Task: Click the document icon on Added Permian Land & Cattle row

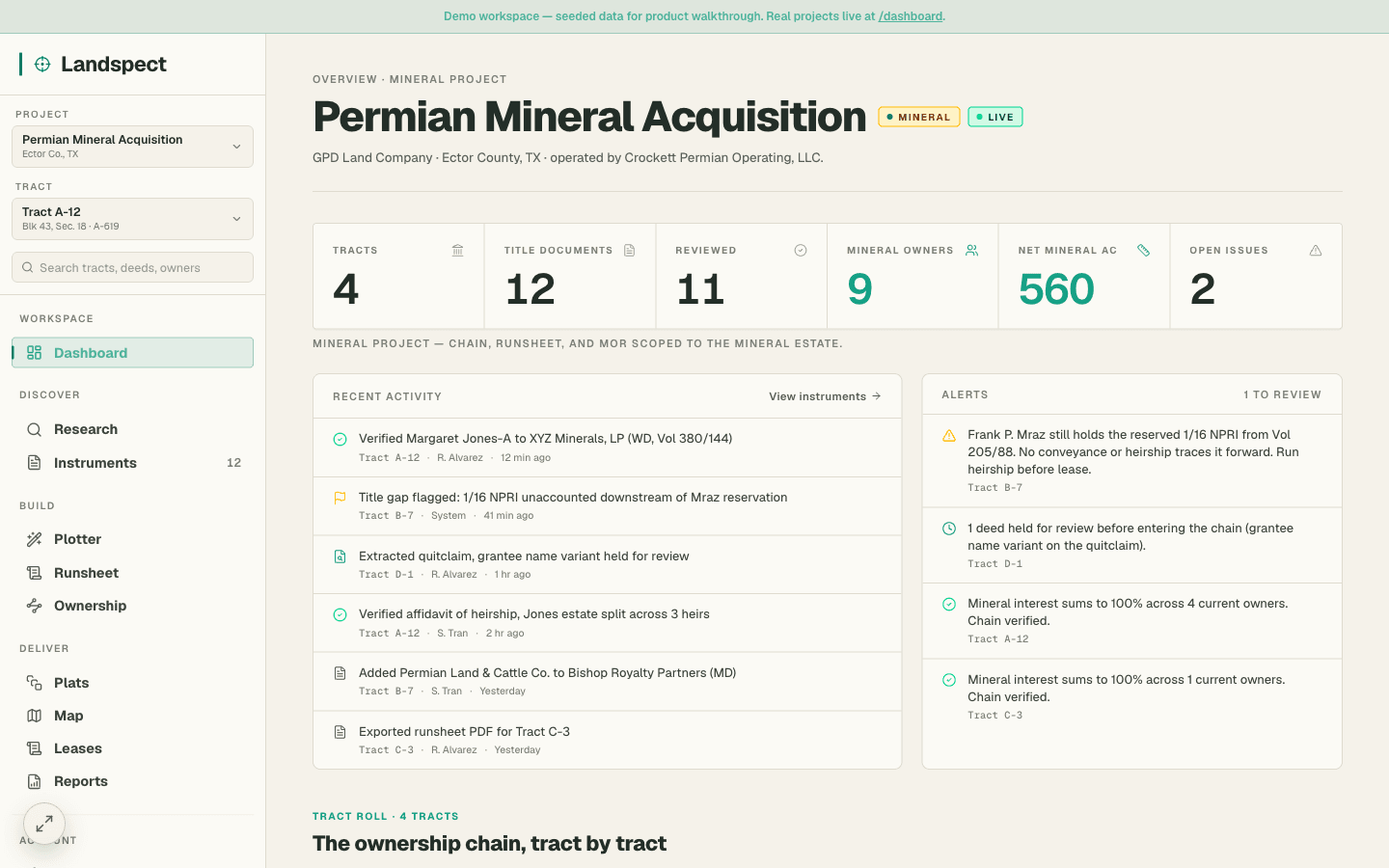Action: pos(340,673)
